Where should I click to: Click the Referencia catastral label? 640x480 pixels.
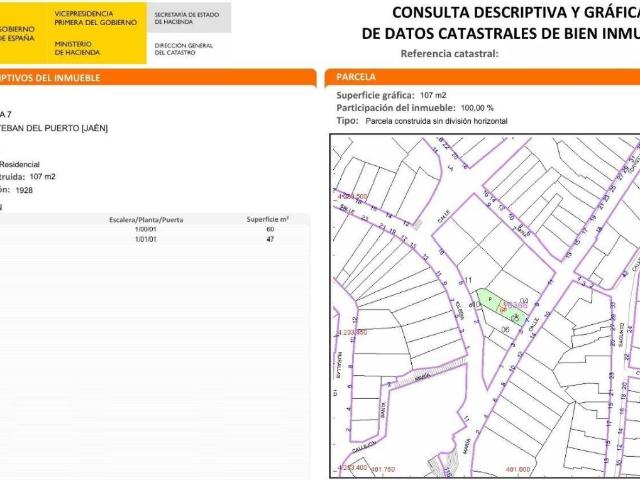coord(448,52)
